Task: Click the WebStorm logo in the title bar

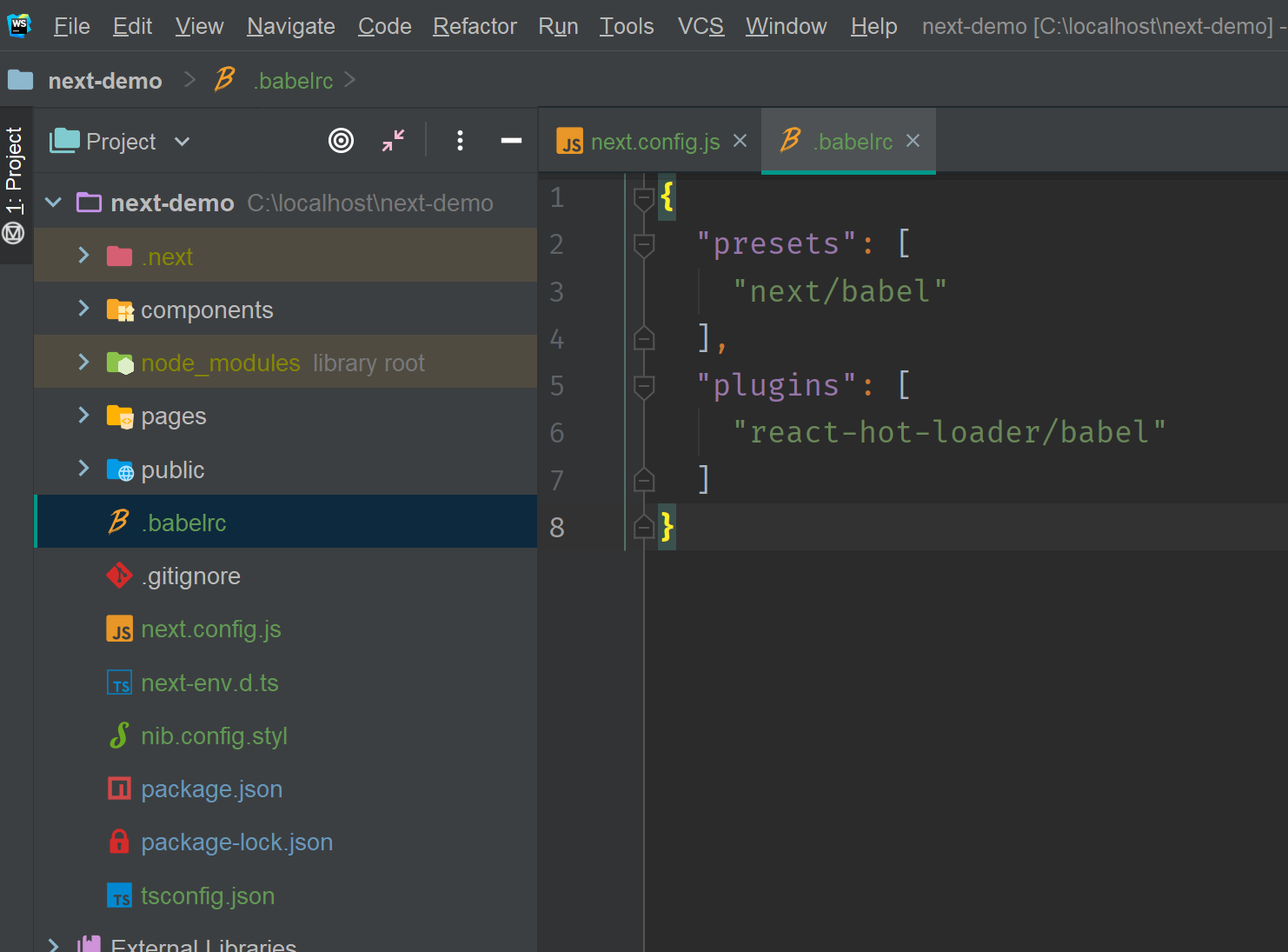Action: 18,25
